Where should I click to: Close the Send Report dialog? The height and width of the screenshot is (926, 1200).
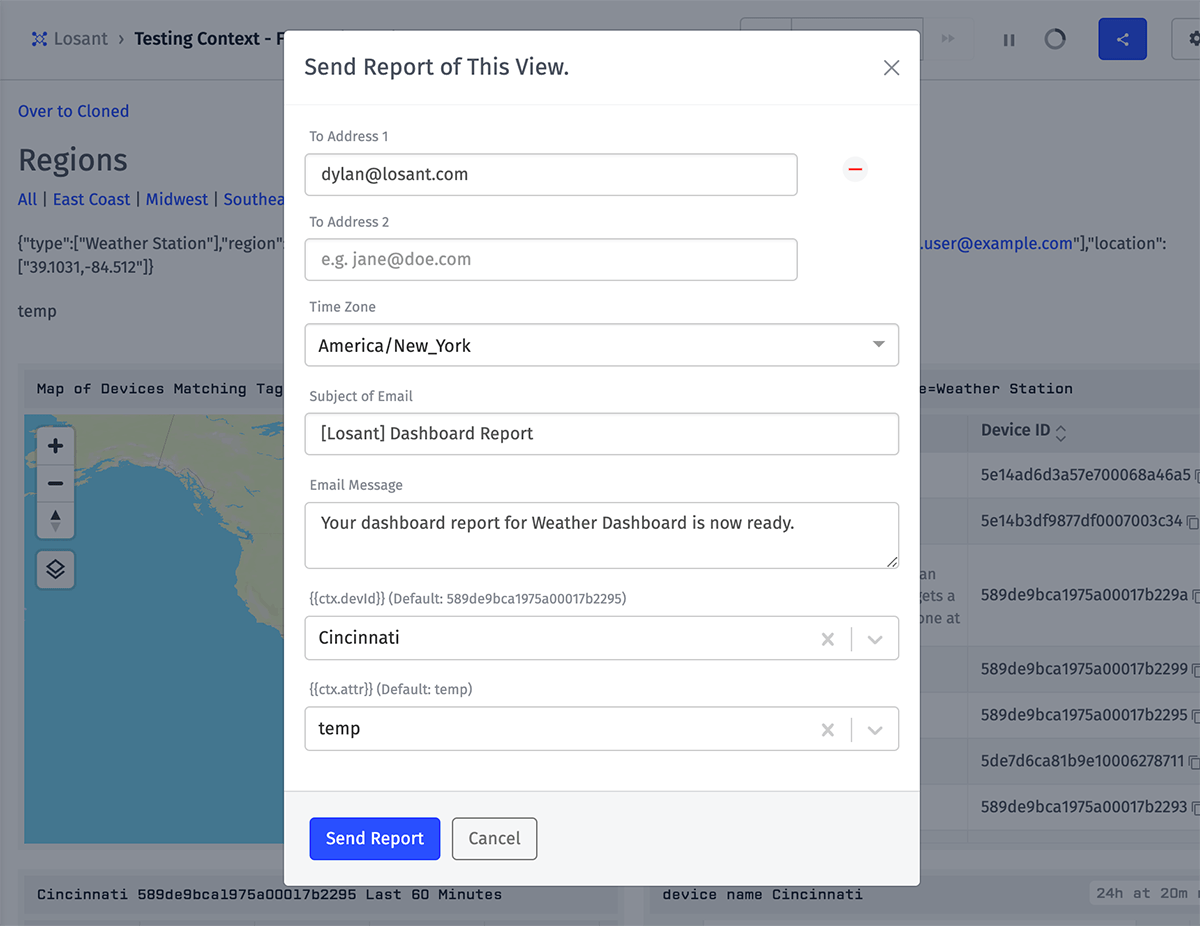pos(891,68)
